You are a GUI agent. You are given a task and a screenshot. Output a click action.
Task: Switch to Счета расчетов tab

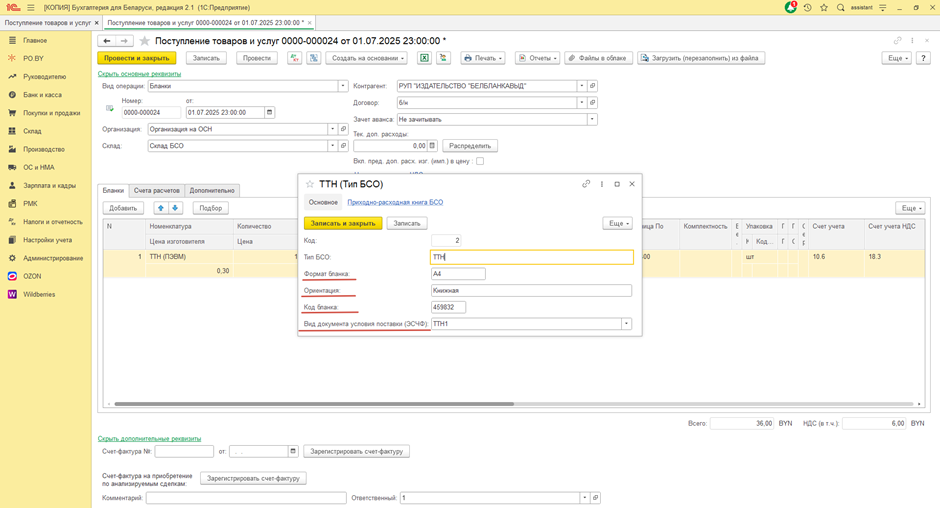156,190
